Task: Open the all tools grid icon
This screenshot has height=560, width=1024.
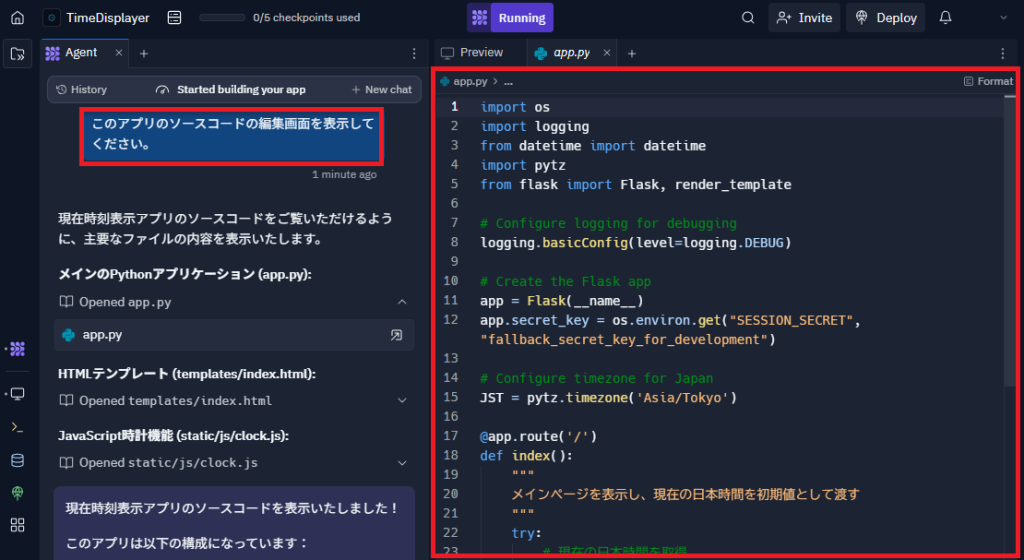Action: pos(18,525)
